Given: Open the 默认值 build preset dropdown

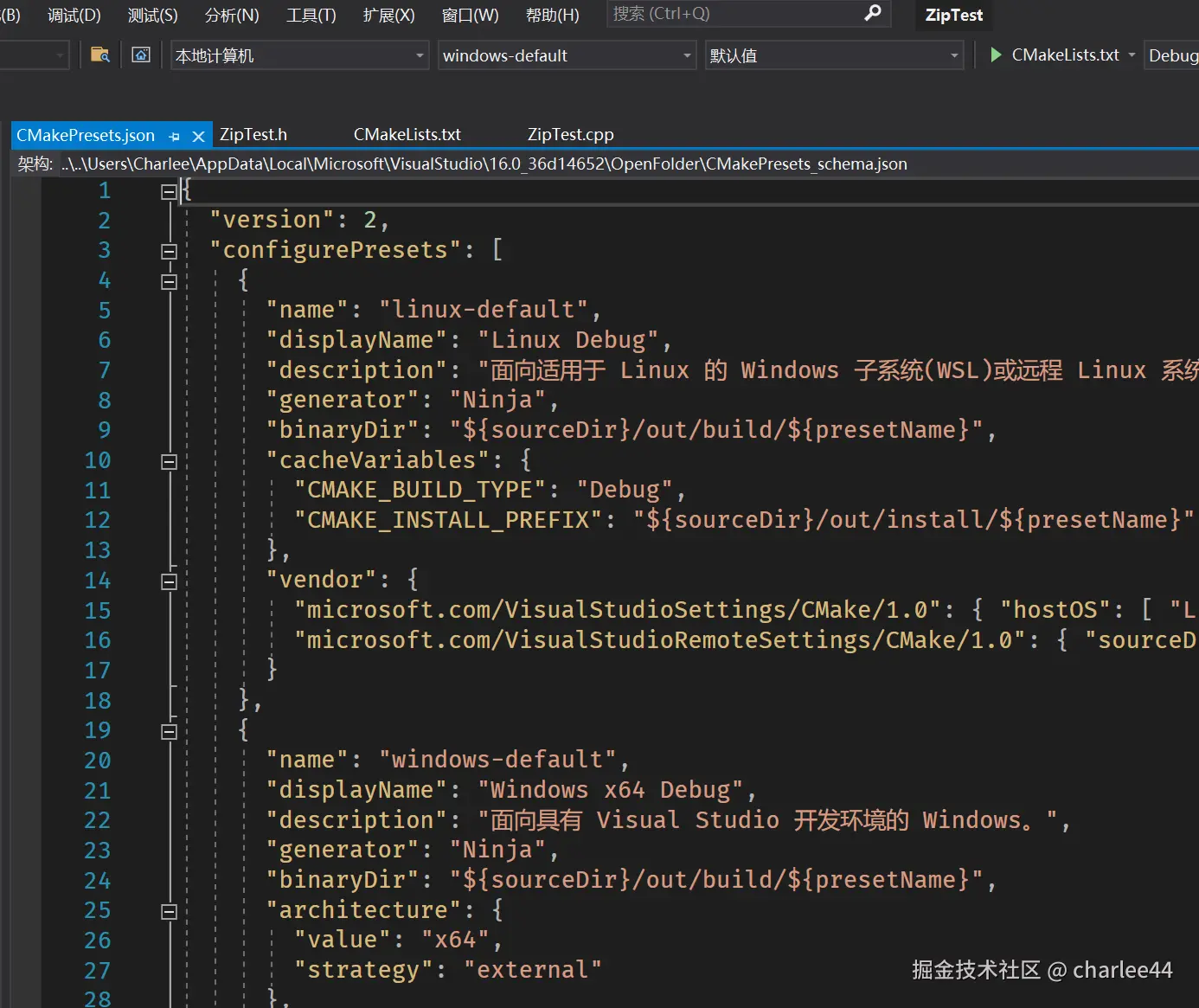Looking at the screenshot, I should click(954, 55).
